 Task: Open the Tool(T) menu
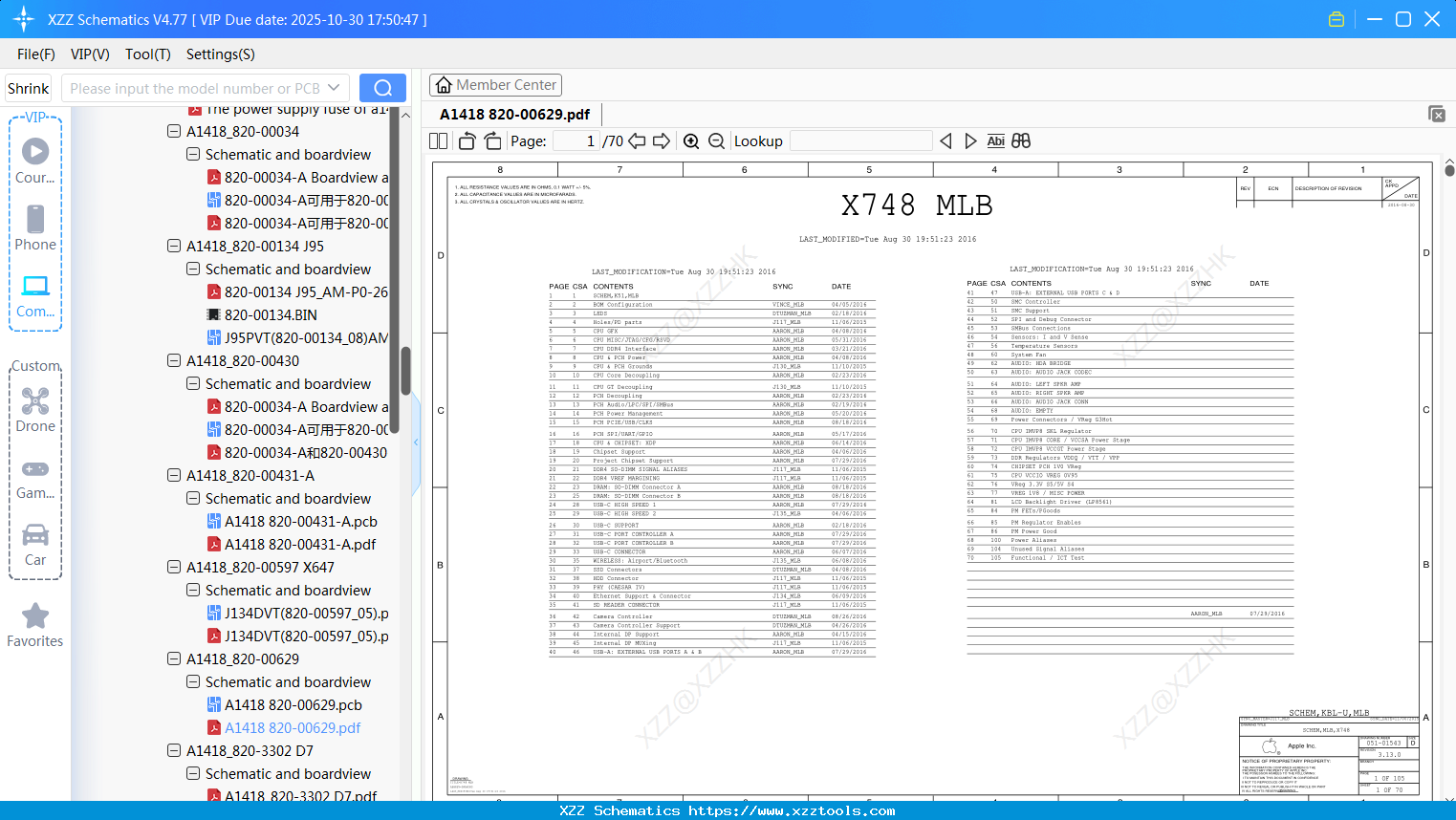148,54
